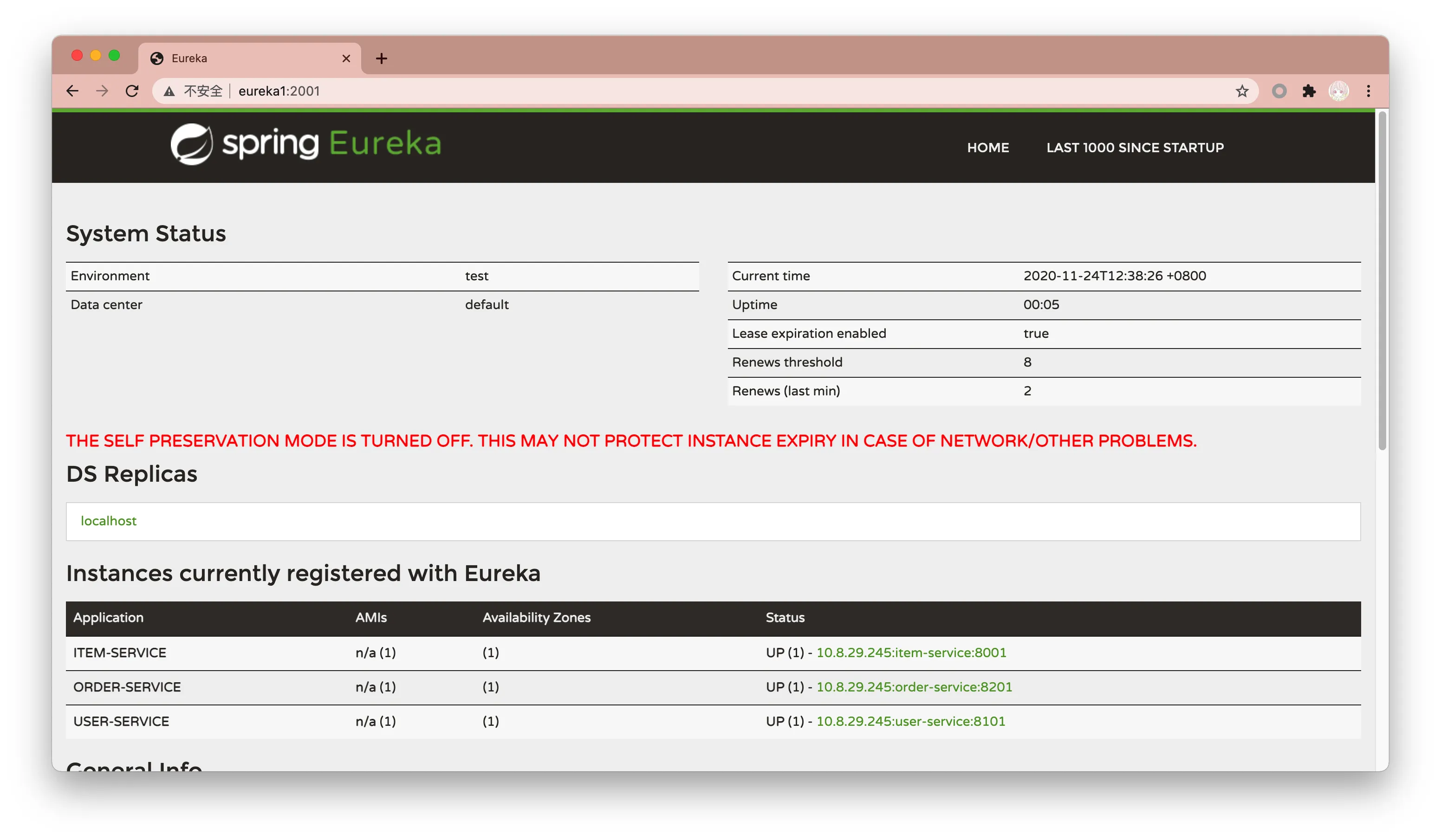The height and width of the screenshot is (840, 1441).
Task: Click the 'Lease expiration enabled' label
Action: [809, 333]
